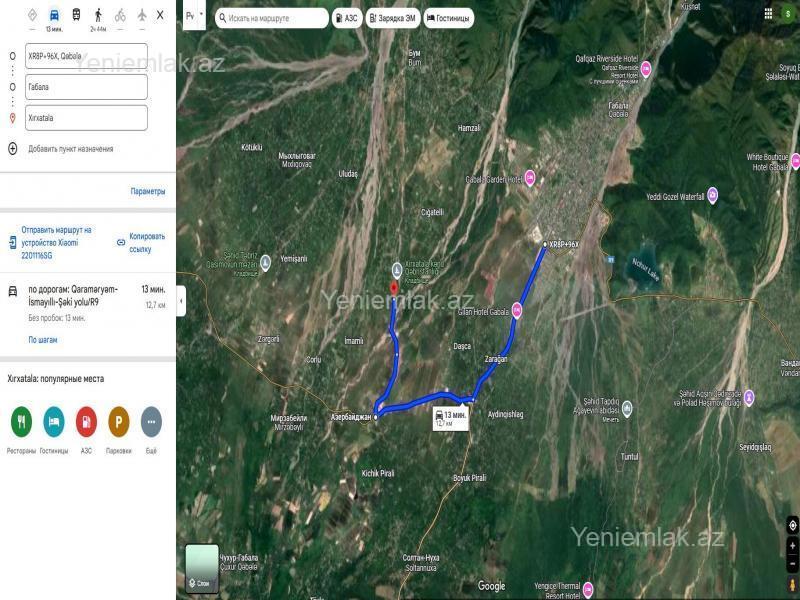Click the Aydınqışlaq map label
This screenshot has width=800, height=600.
click(506, 415)
